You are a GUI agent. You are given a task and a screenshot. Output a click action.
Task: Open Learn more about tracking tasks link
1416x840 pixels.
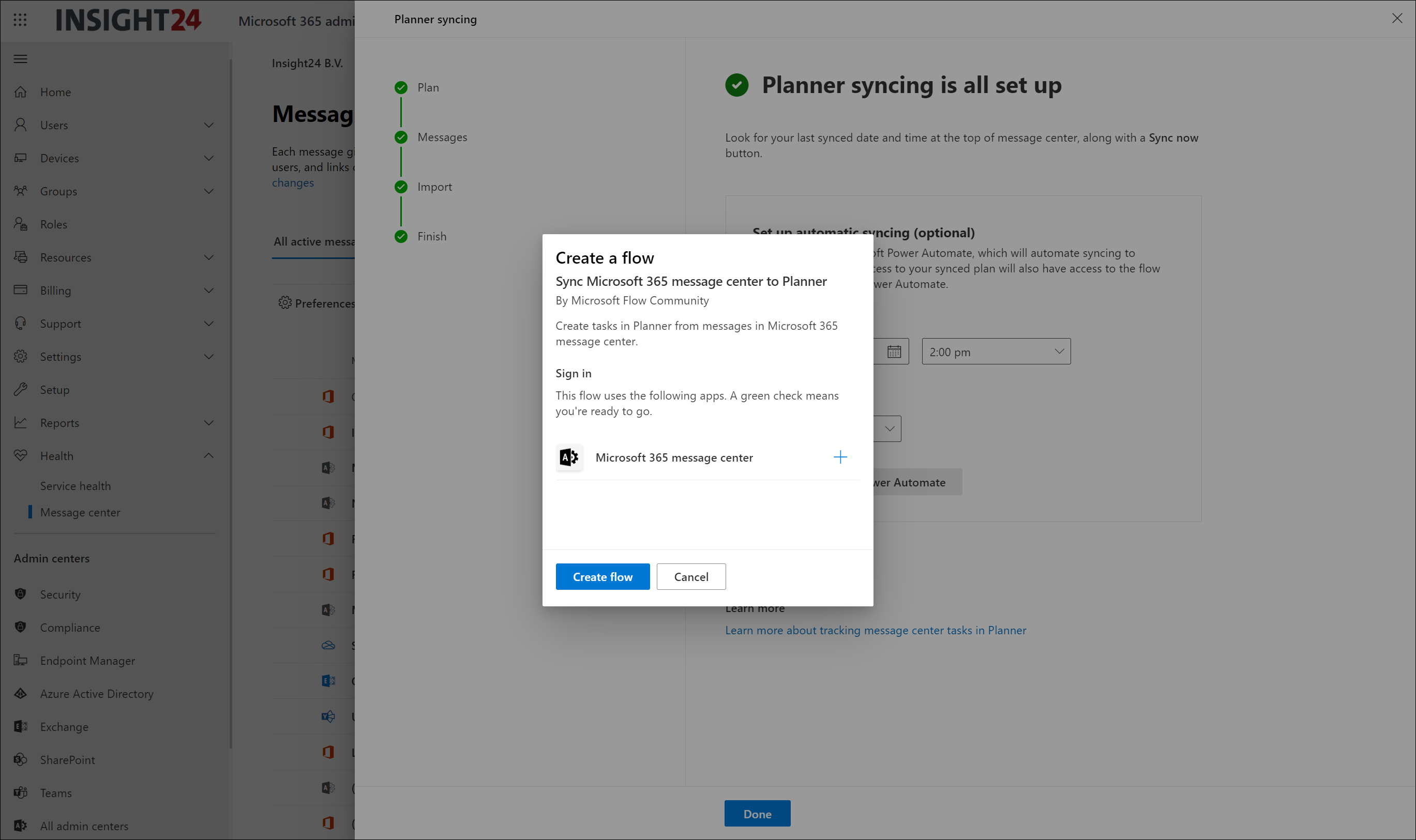[876, 630]
